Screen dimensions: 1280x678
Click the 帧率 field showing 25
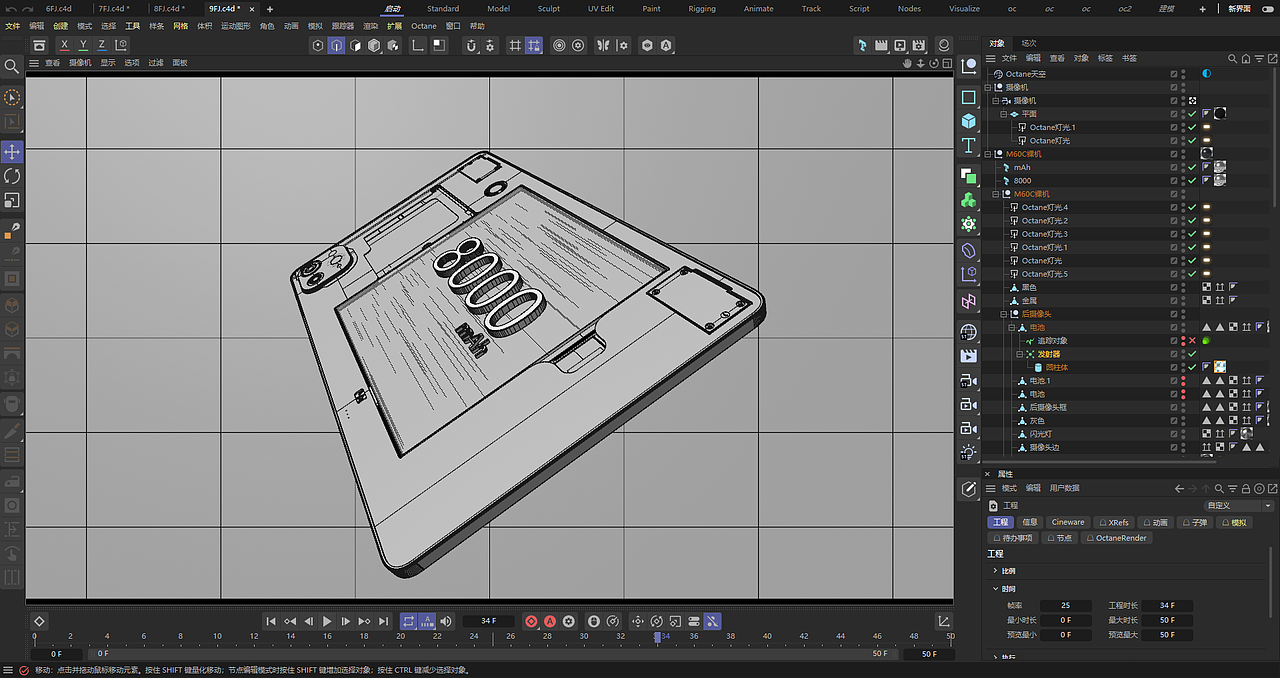[x=1065, y=605]
